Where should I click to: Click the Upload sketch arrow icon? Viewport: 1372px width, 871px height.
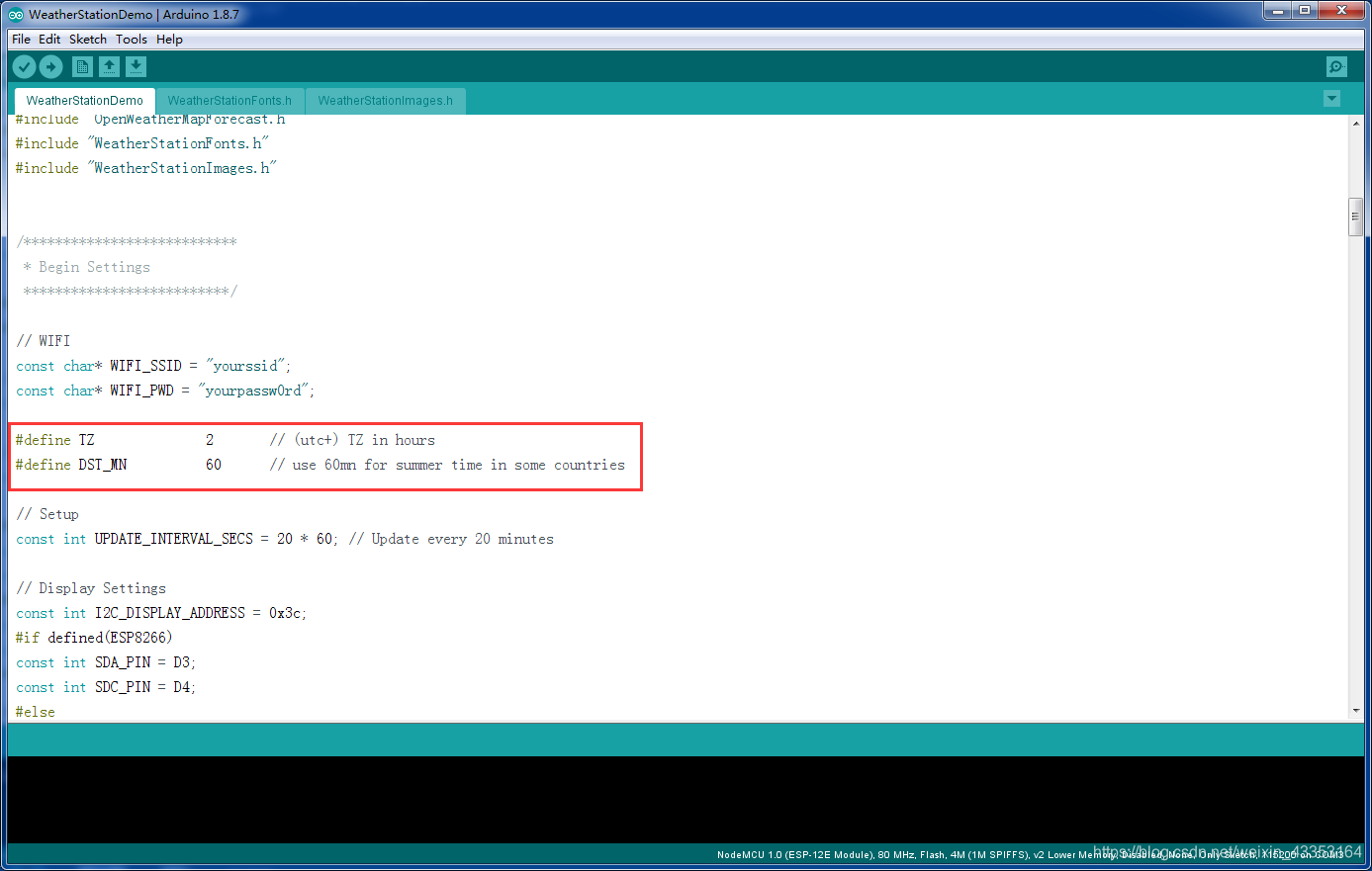click(50, 66)
